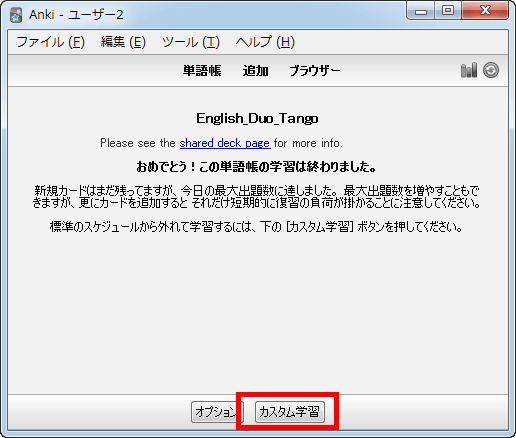Click the sync circular arrows icon
This screenshot has height=438, width=516.
point(491,70)
